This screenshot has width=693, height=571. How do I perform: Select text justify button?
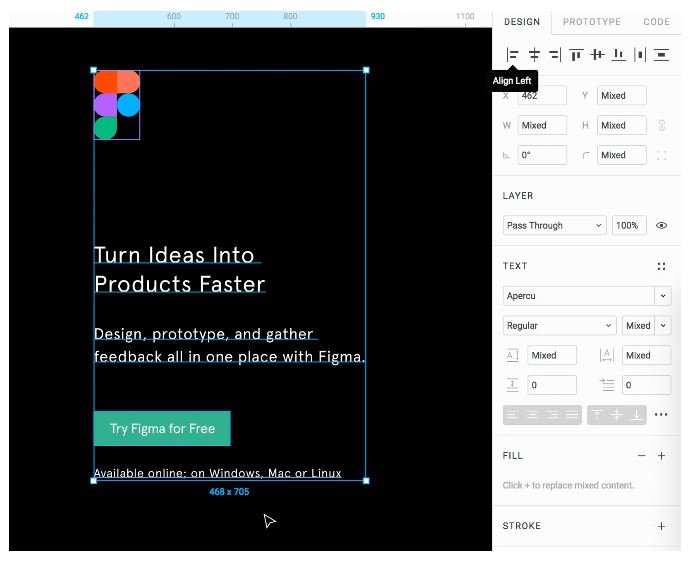tap(572, 415)
